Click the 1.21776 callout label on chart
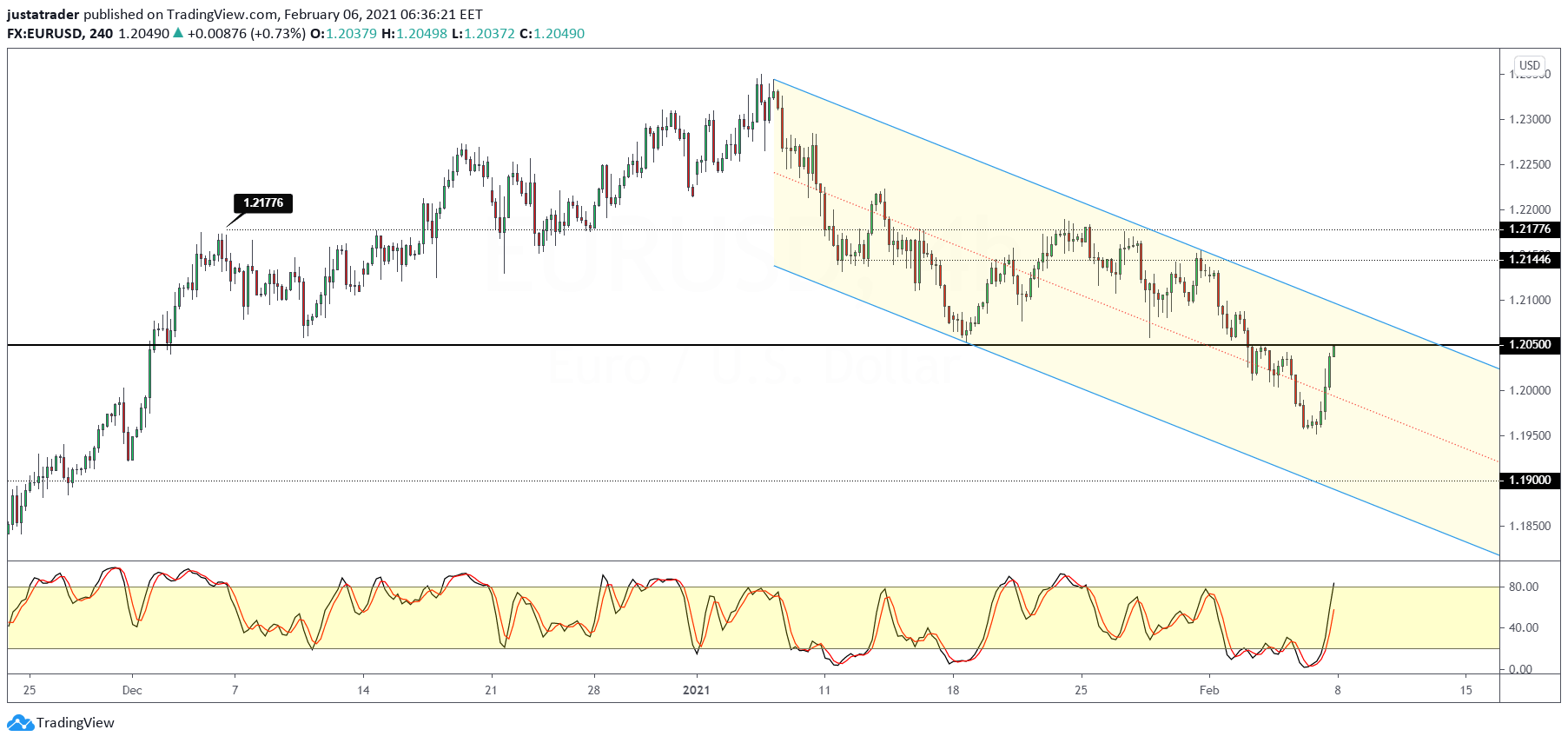This screenshot has width=1568, height=743. tap(263, 203)
